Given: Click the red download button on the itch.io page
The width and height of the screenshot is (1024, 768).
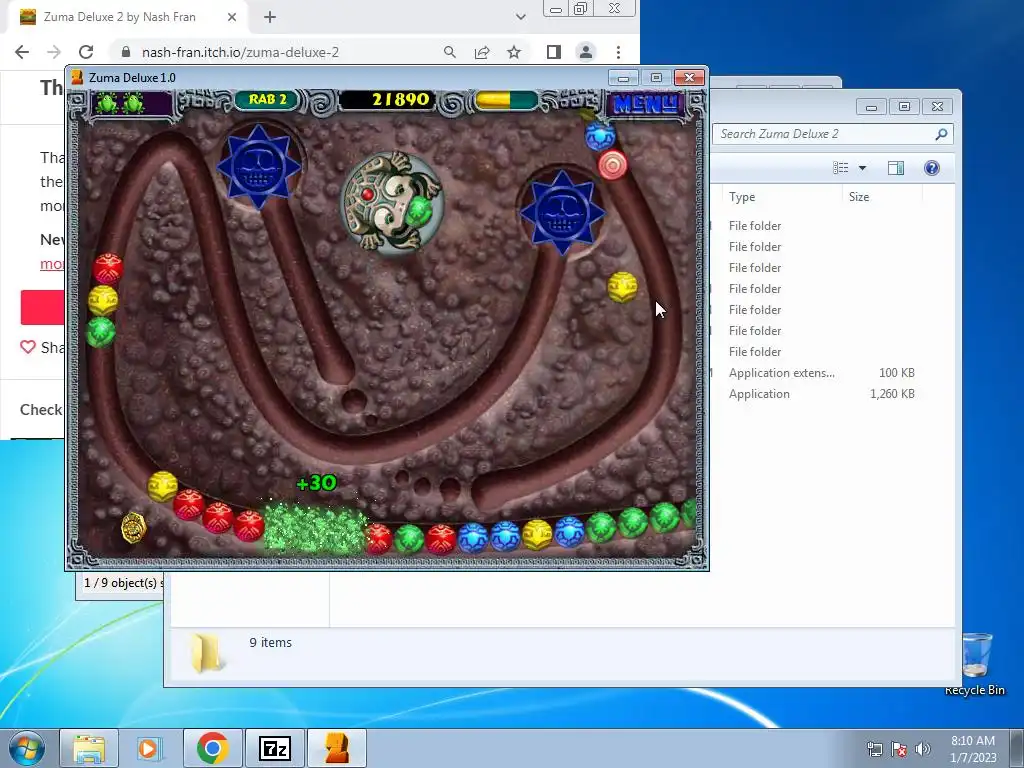Looking at the screenshot, I should (x=42, y=307).
